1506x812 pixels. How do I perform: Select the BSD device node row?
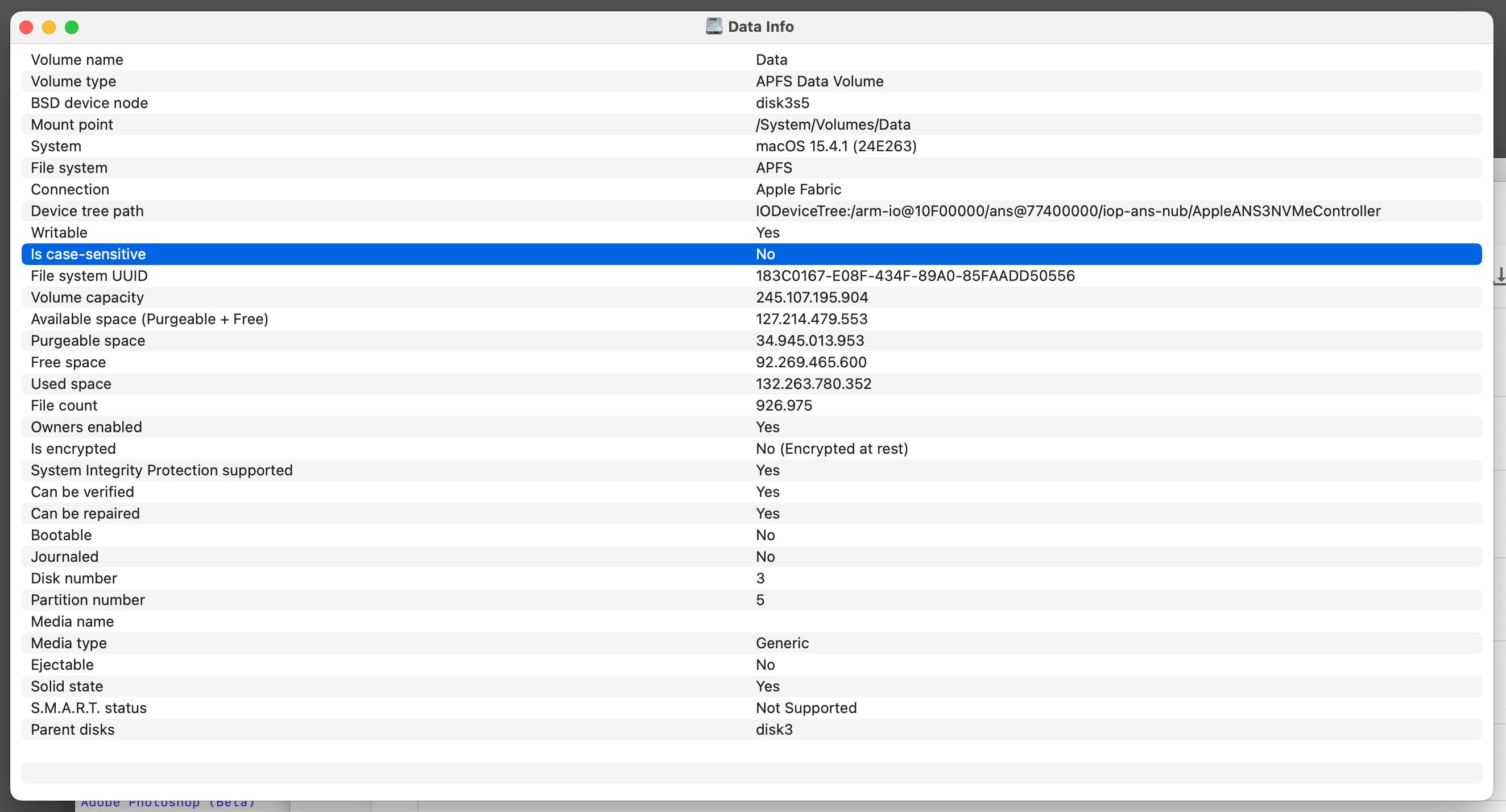[x=89, y=103]
